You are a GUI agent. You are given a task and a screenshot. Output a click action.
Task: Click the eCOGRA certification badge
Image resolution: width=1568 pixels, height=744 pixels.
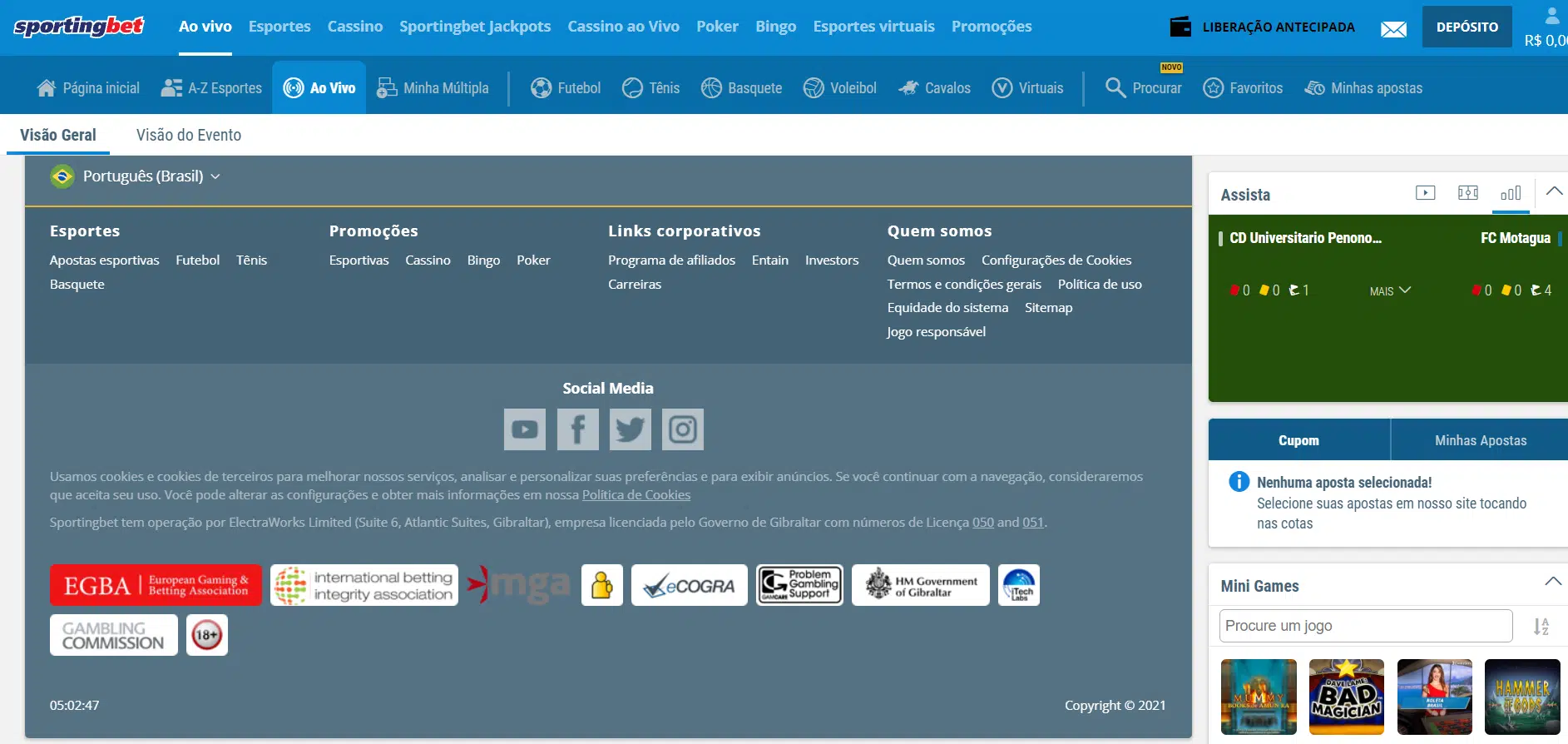(x=690, y=585)
